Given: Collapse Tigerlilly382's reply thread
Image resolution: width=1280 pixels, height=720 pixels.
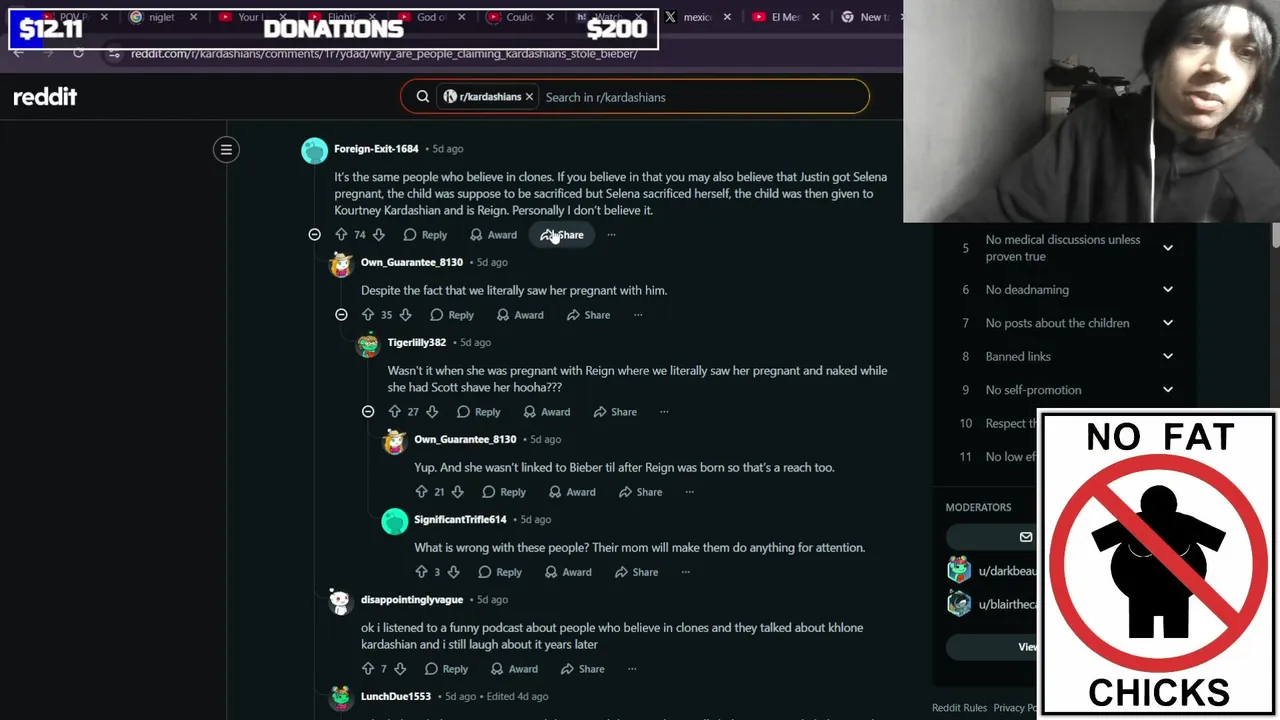Looking at the screenshot, I should [368, 412].
